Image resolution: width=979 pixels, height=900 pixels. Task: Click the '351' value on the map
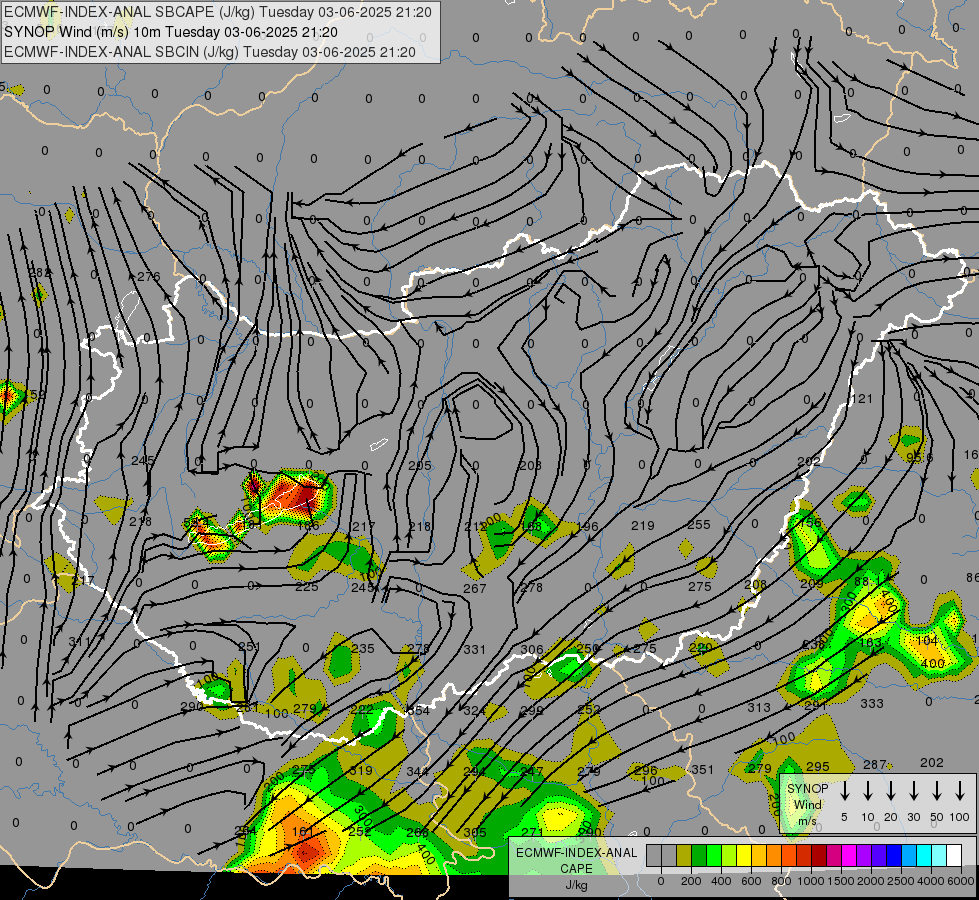click(702, 769)
